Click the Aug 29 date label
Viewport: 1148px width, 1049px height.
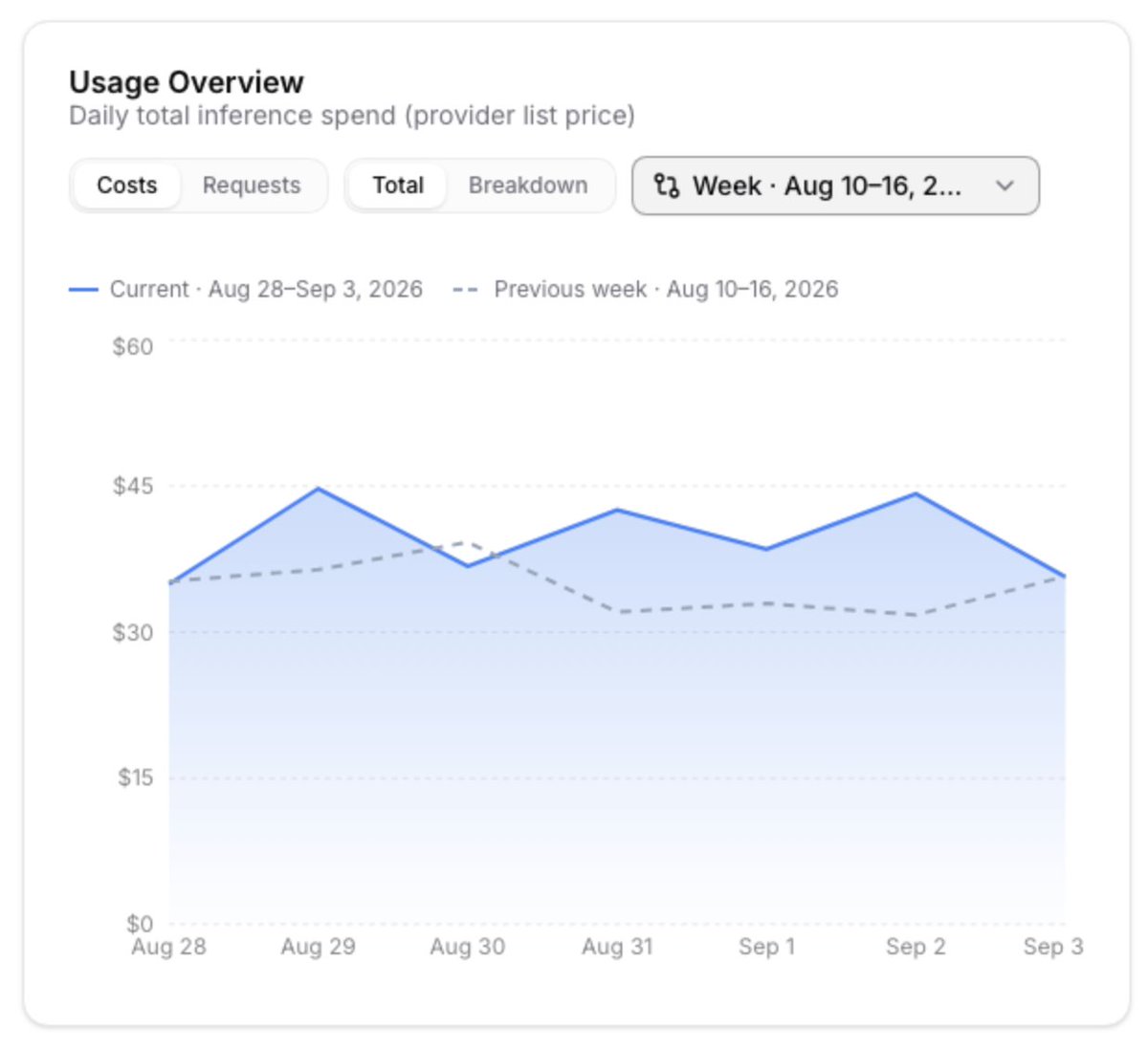pyautogui.click(x=318, y=947)
